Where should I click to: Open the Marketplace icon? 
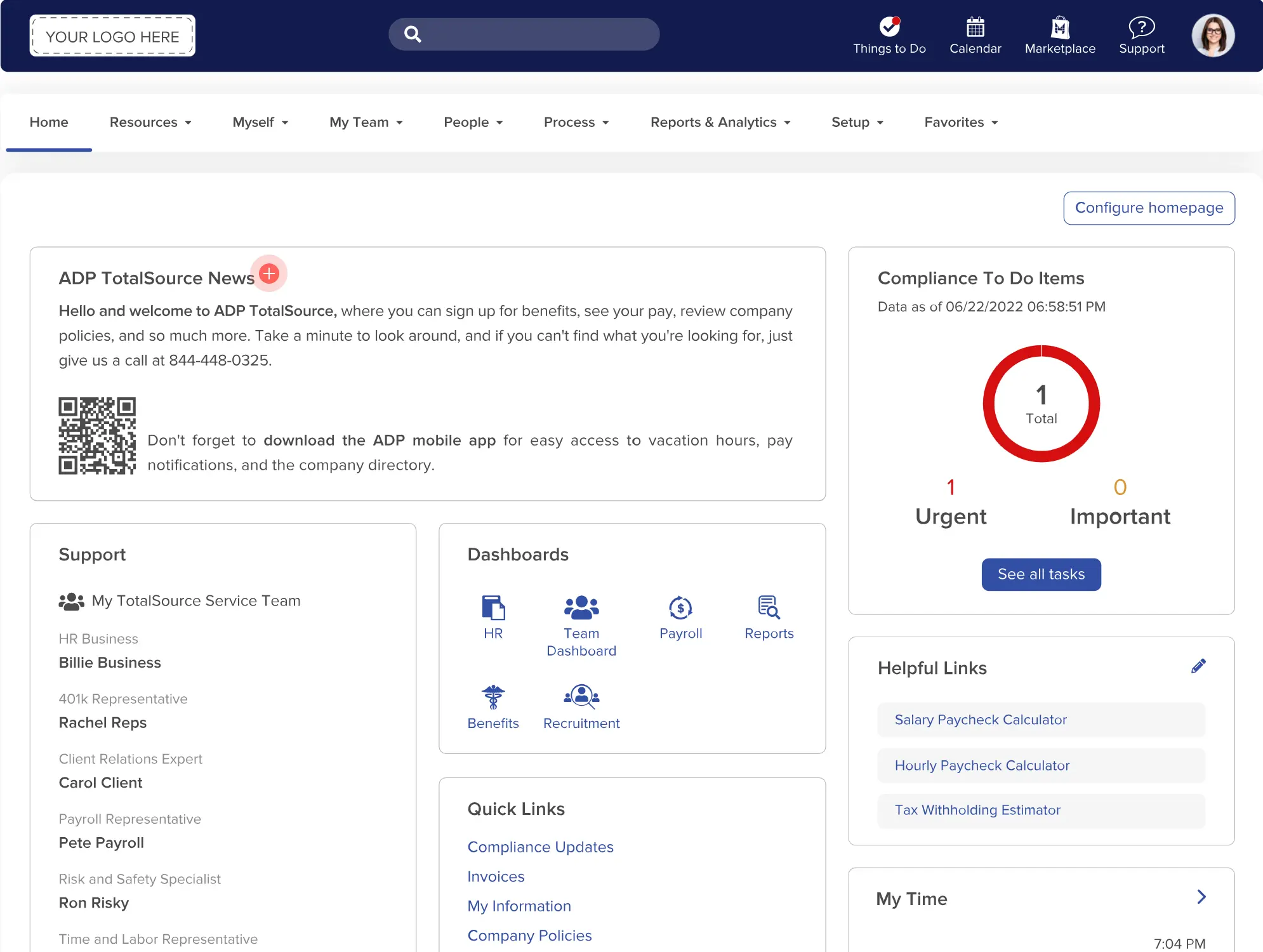pos(1060,29)
